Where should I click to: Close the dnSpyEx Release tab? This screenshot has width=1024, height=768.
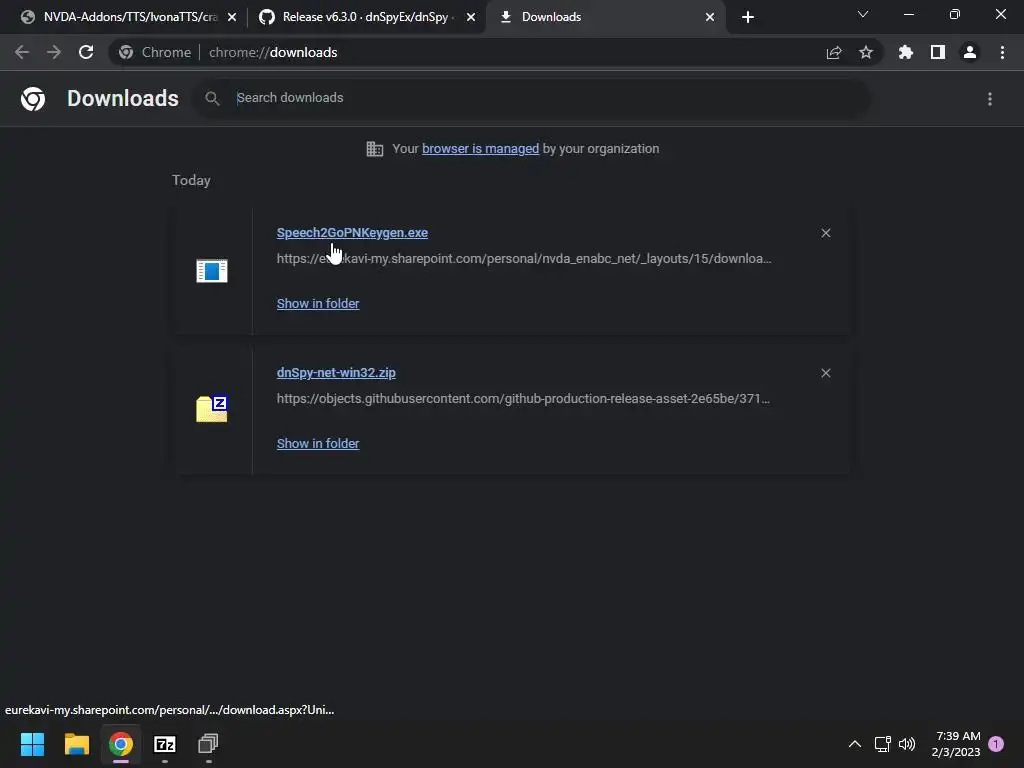pos(471,17)
